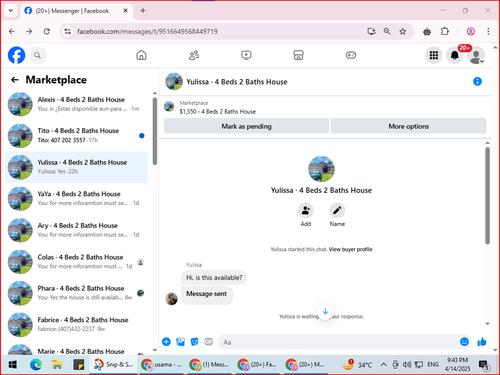Open Microsoft Edge from the taskbar
This screenshot has width=500, height=375.
[35, 365]
